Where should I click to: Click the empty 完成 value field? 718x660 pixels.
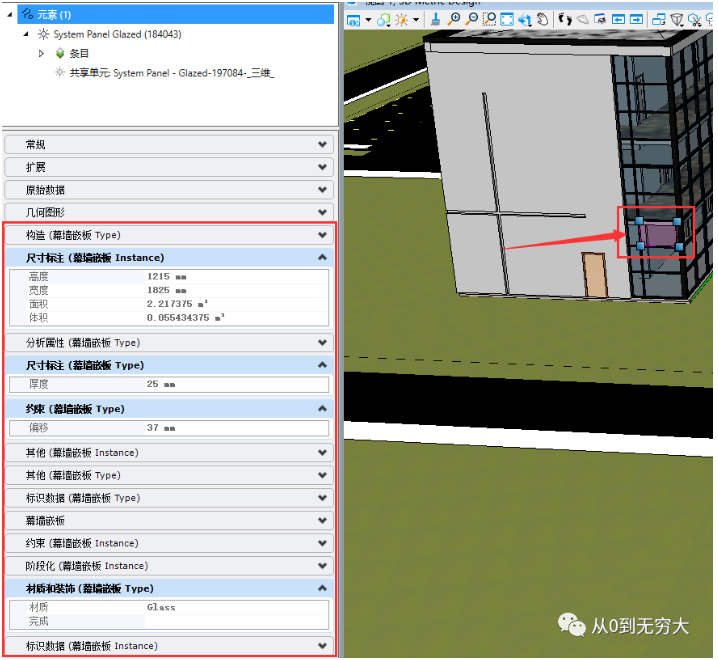(x=236, y=622)
